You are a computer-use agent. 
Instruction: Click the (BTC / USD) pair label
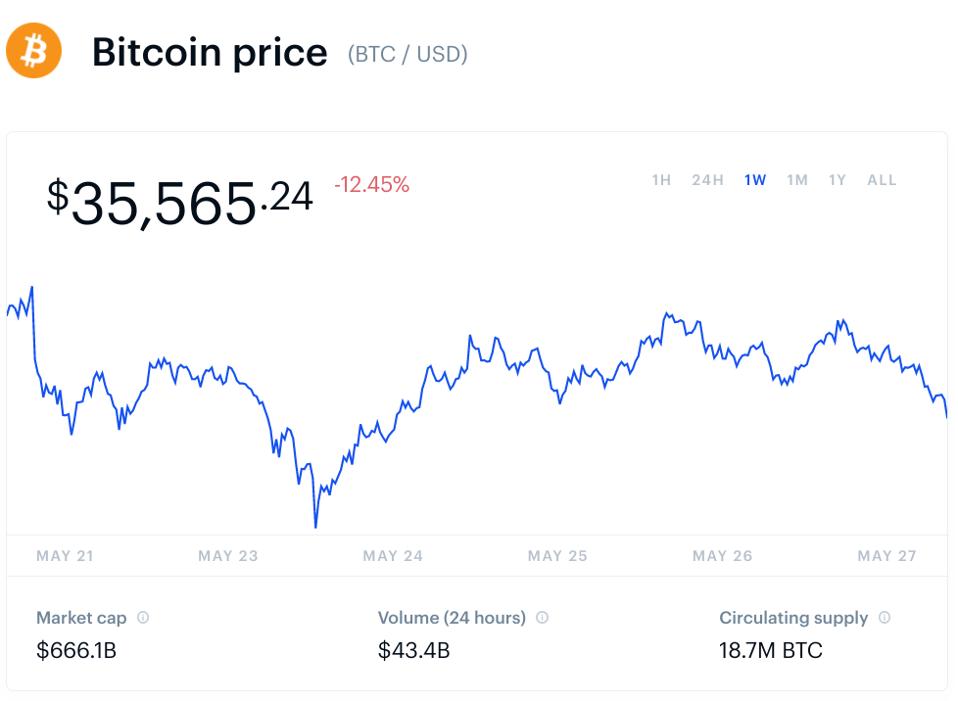407,54
